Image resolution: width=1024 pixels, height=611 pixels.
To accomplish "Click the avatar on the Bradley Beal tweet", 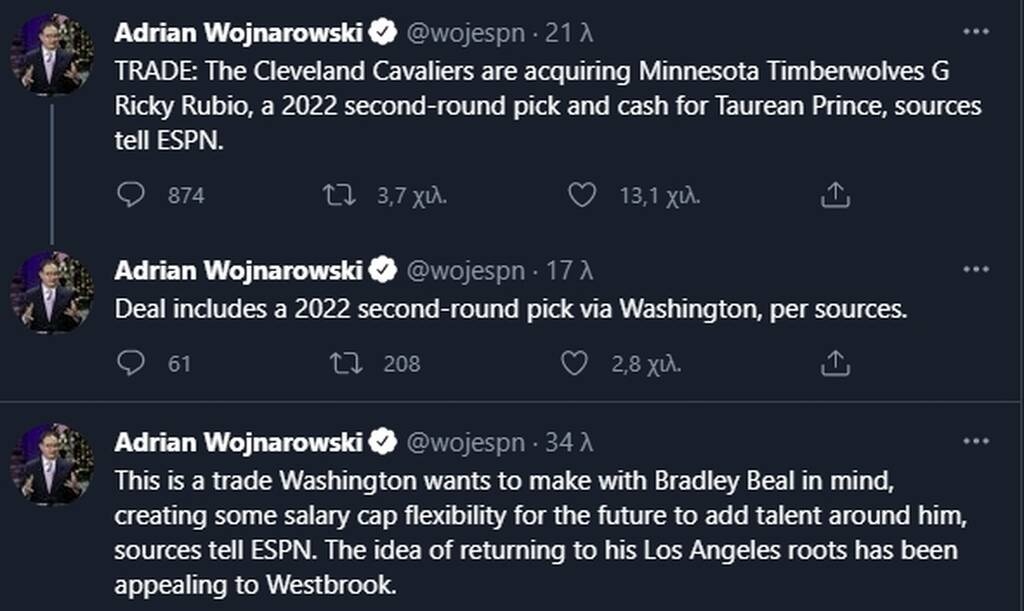I will [51, 464].
